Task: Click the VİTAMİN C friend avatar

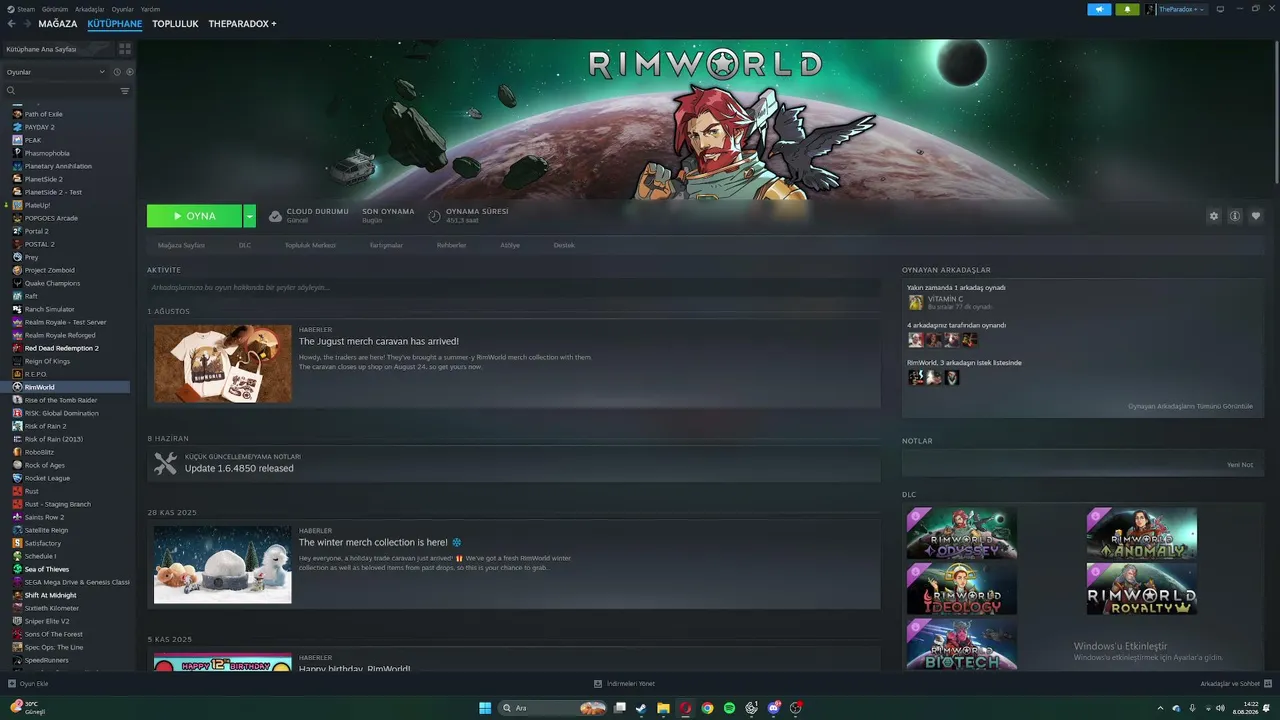Action: tap(915, 302)
